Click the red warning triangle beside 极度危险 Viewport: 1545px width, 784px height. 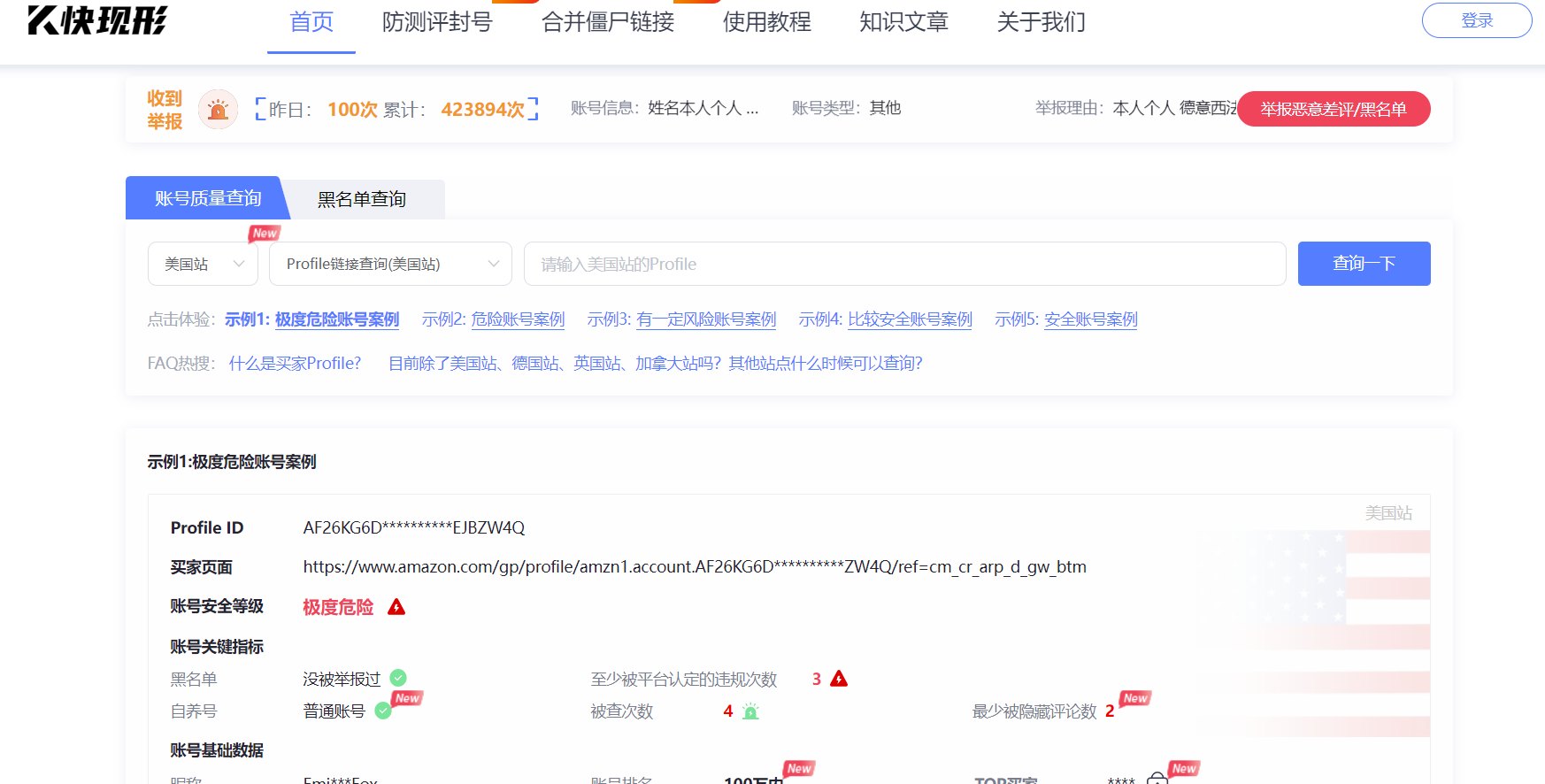tap(396, 607)
